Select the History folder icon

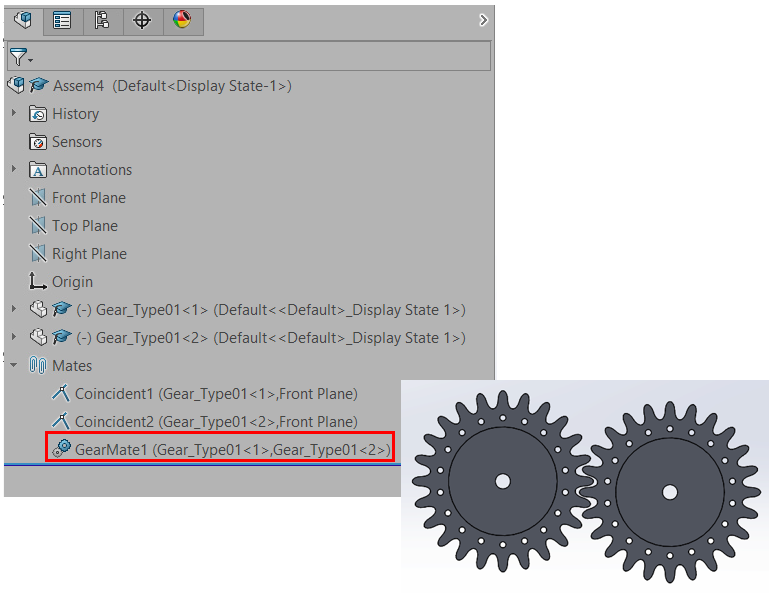click(38, 114)
